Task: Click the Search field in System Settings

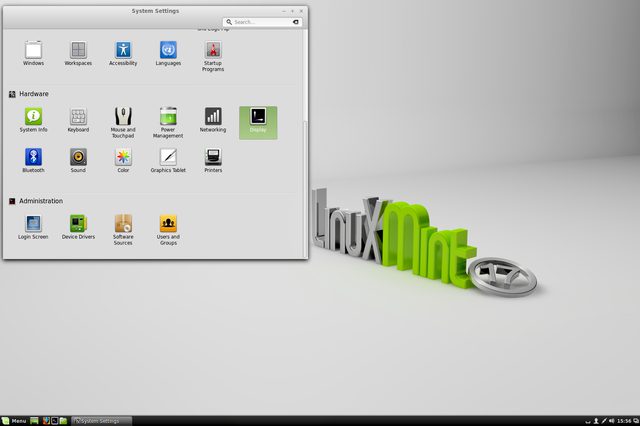Action: (260, 21)
